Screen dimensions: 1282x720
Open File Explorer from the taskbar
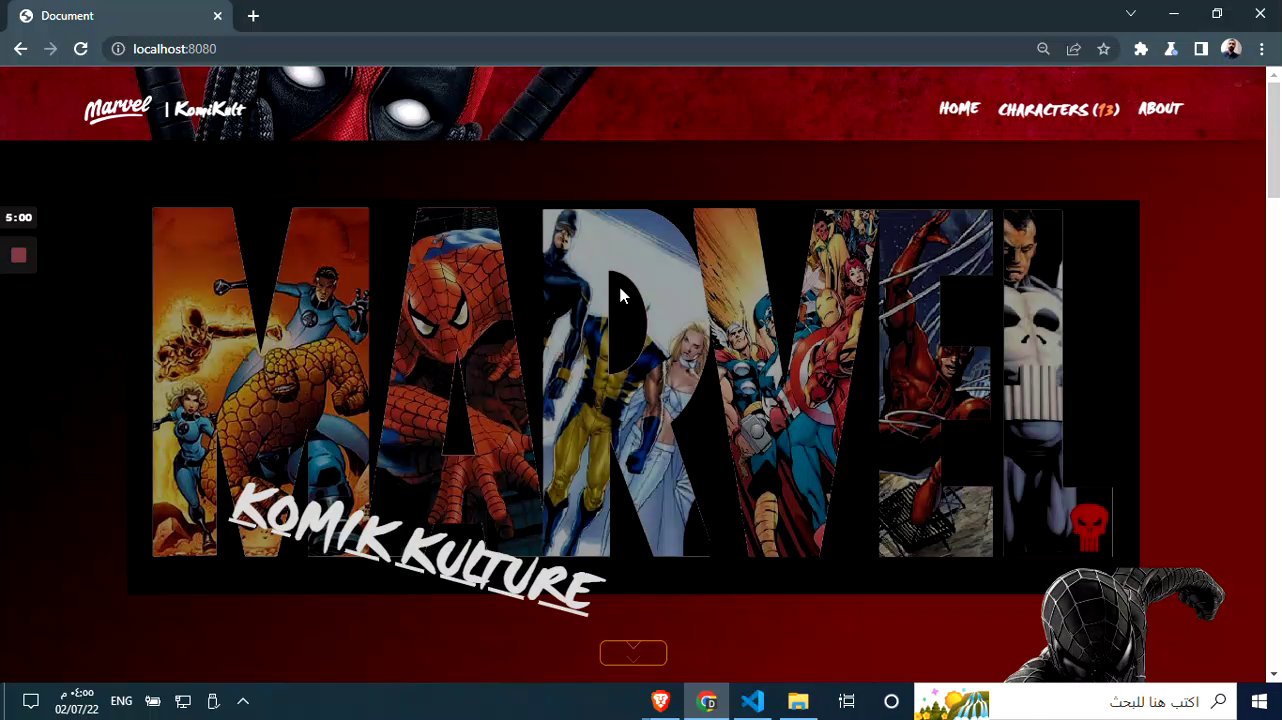pyautogui.click(x=798, y=702)
